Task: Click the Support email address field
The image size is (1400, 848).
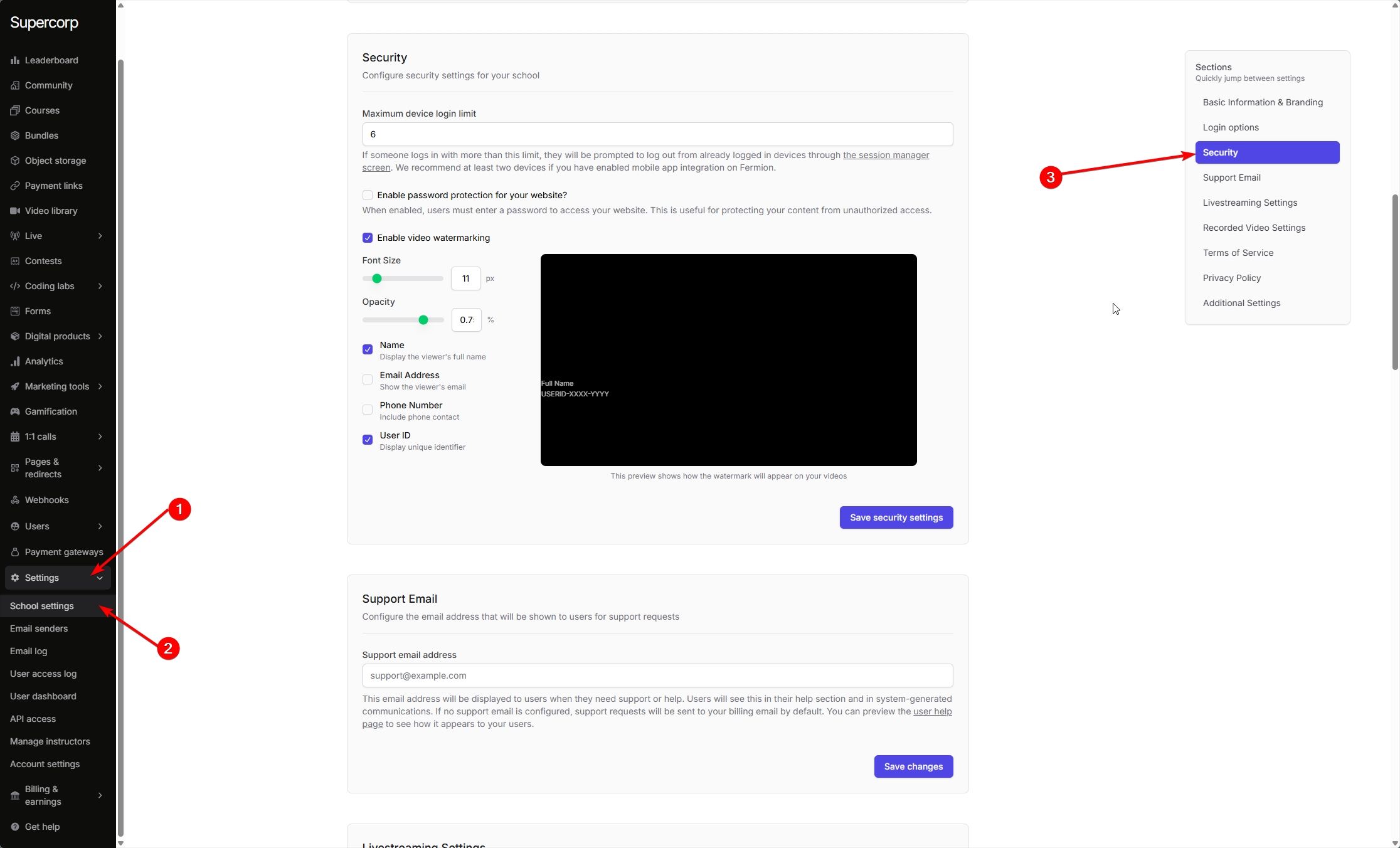Action: coord(657,676)
